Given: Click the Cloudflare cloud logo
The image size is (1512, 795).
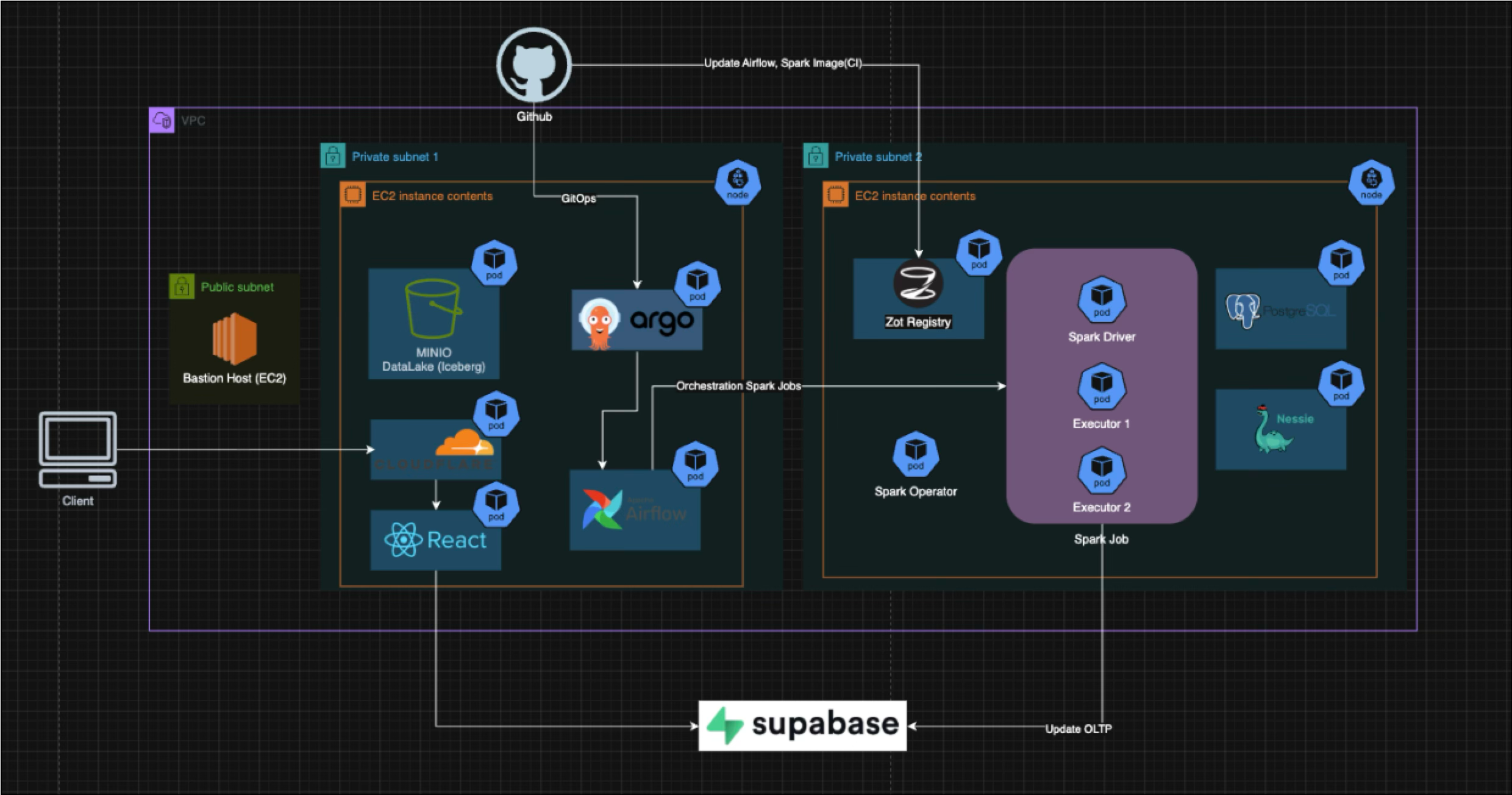Looking at the screenshot, I should pos(466,443).
